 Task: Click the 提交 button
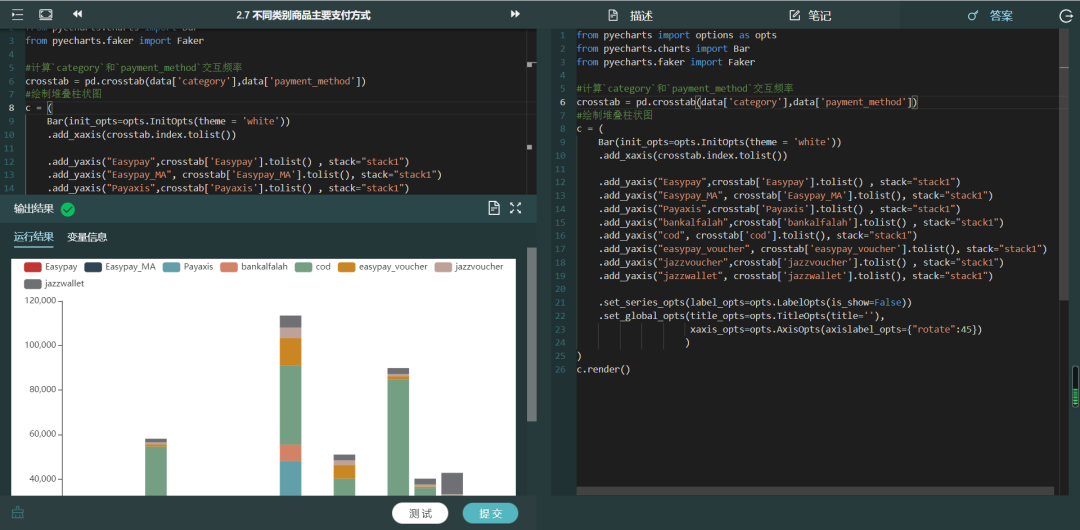[490, 513]
